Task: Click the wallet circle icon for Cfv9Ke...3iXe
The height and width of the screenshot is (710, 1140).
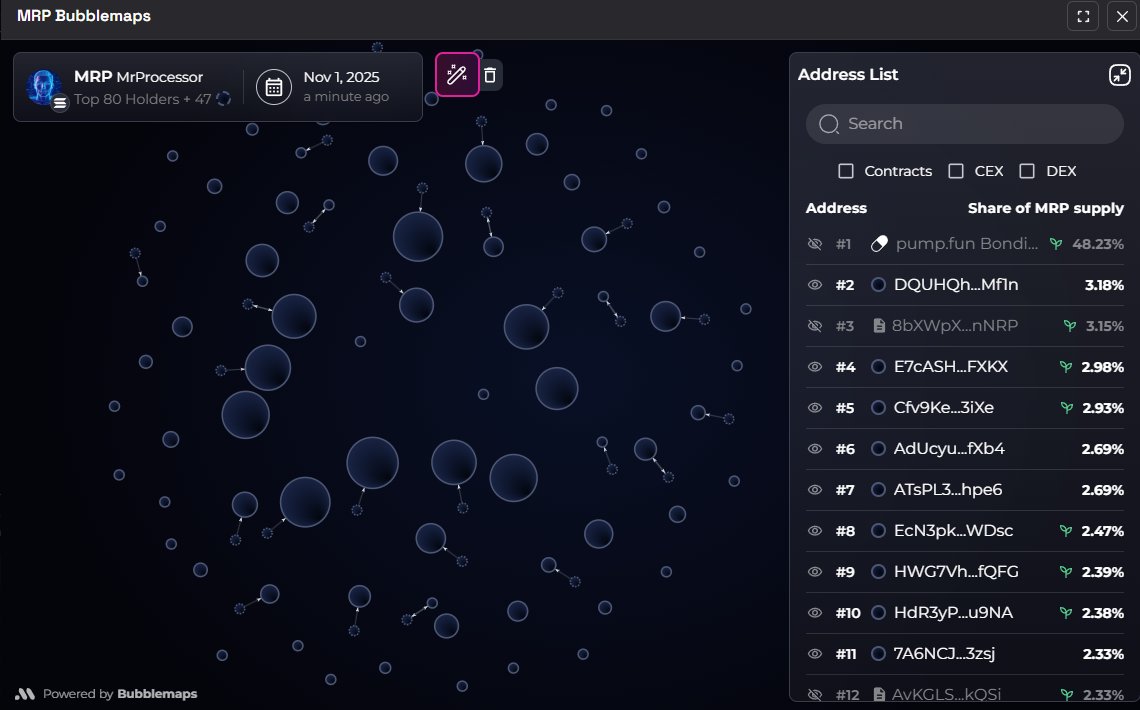Action: point(878,408)
